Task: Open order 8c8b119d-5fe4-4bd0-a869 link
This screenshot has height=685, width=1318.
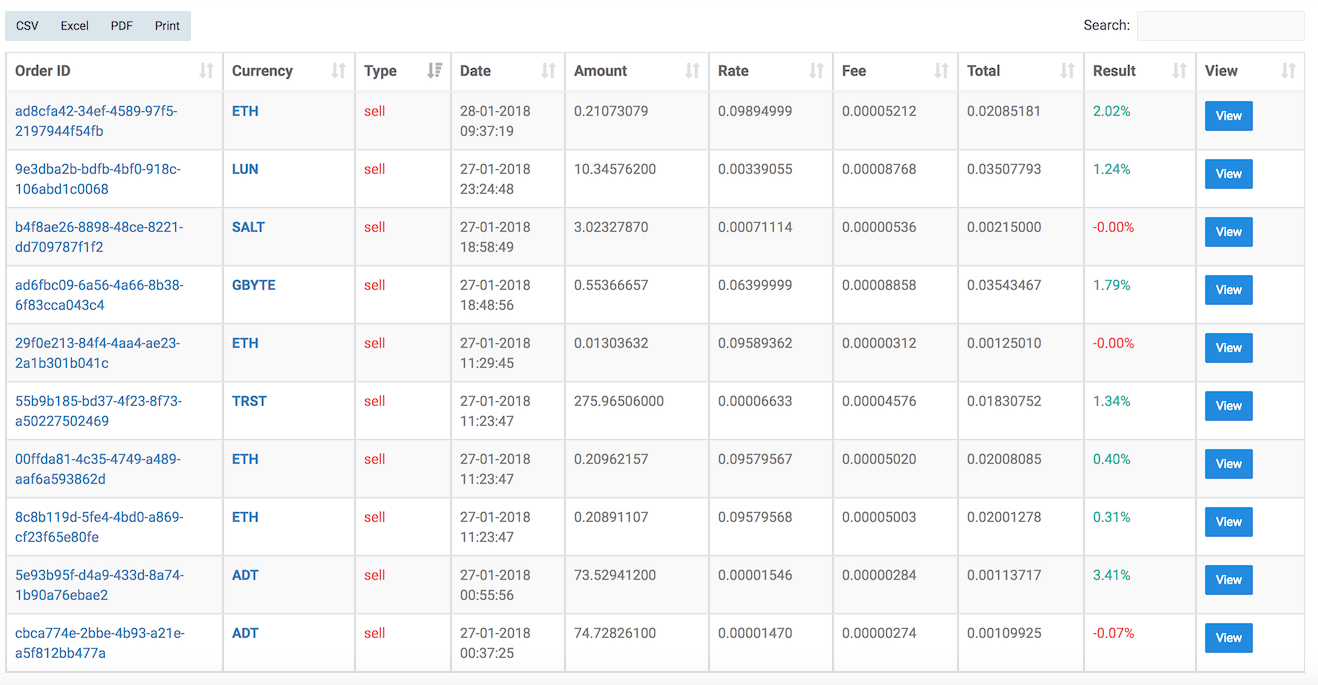Action: tap(99, 527)
